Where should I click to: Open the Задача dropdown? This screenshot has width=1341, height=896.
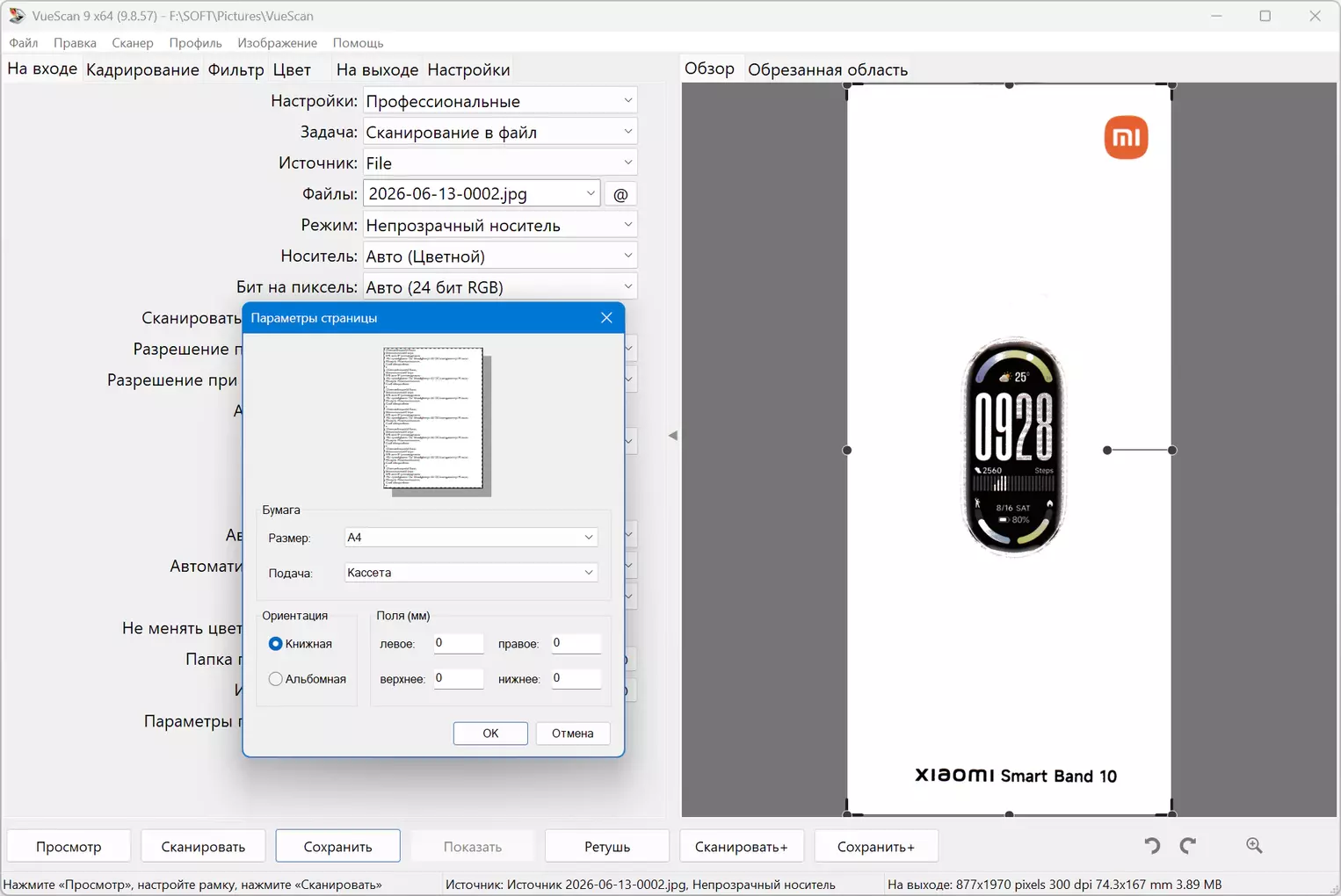tap(500, 132)
